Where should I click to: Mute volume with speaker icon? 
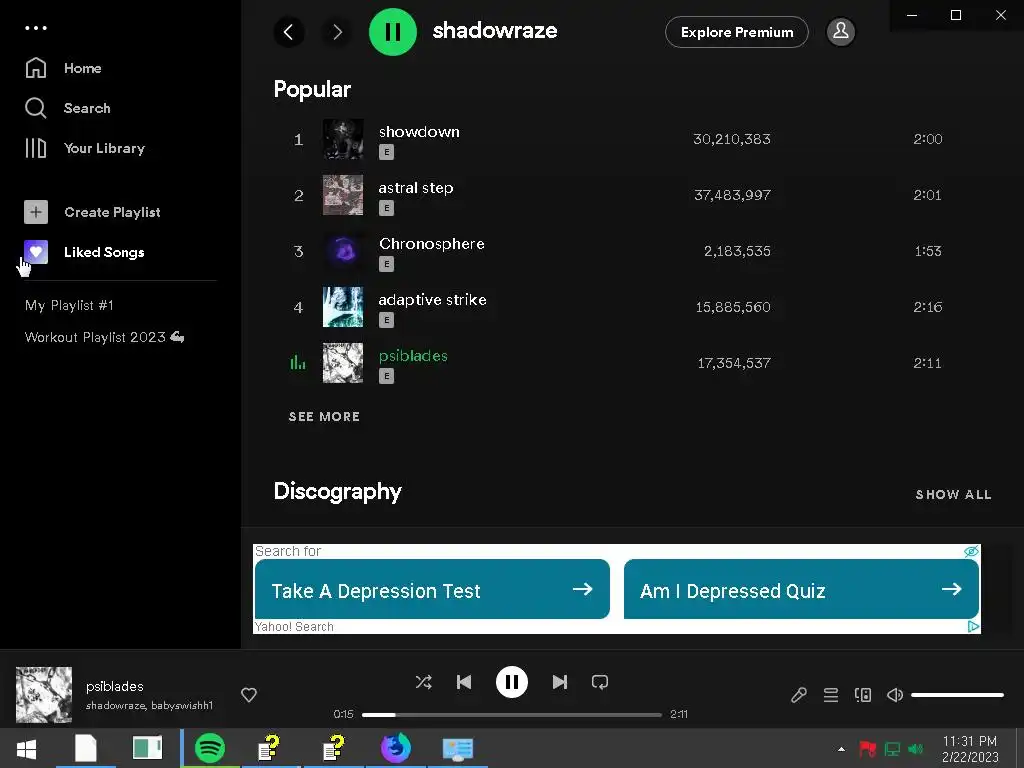click(895, 695)
